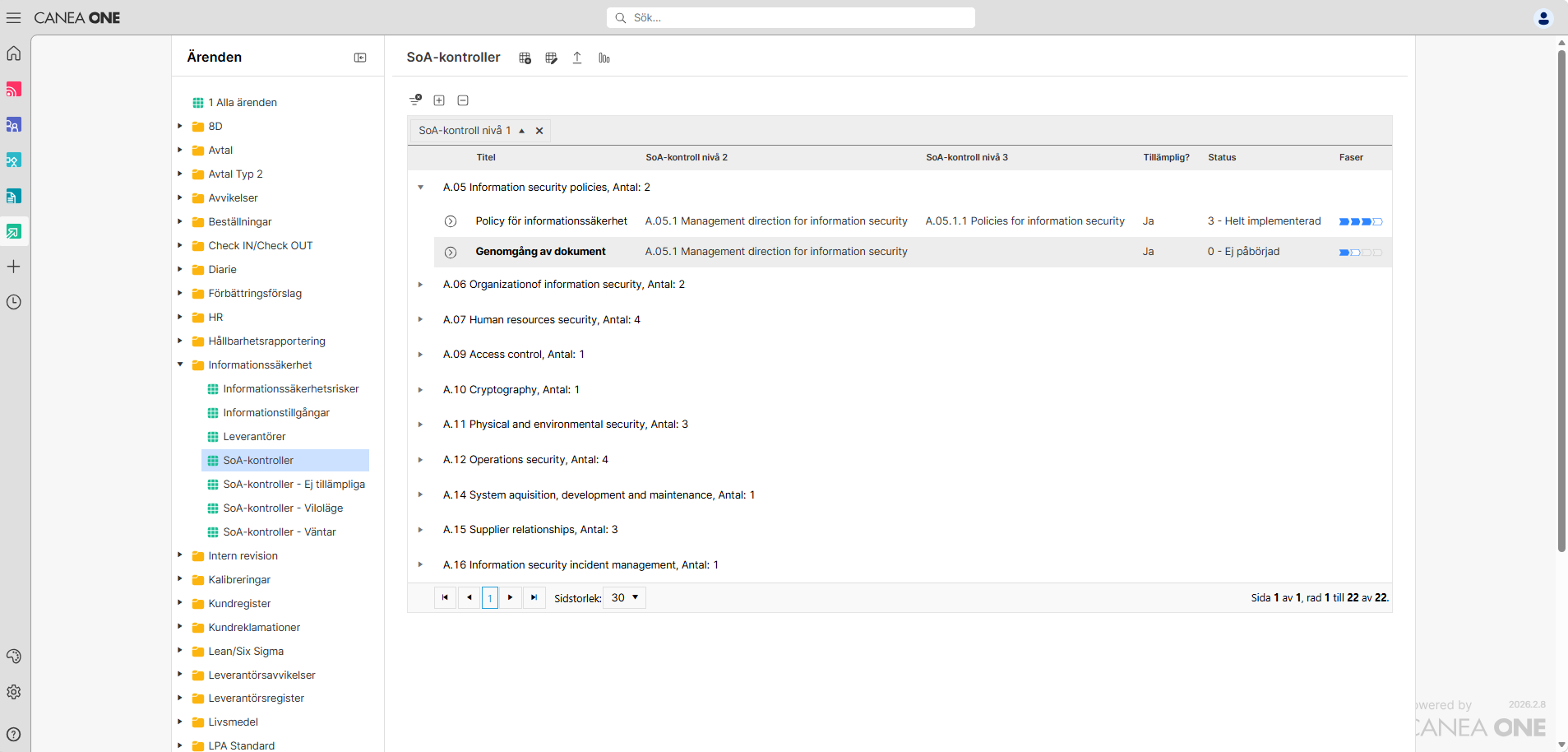This screenshot has width=1568, height=752.
Task: Go to the last page arrow
Action: tap(534, 598)
